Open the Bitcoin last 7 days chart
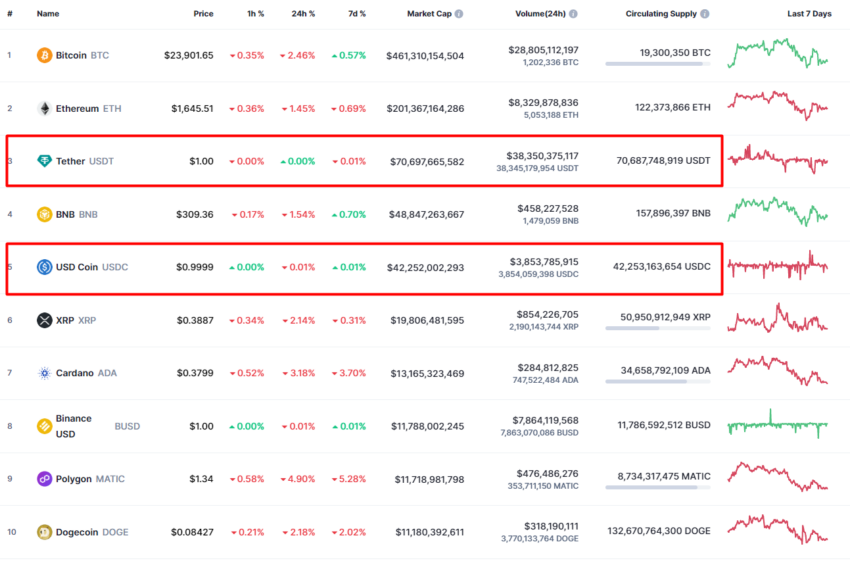This screenshot has height=567, width=850. (x=778, y=53)
